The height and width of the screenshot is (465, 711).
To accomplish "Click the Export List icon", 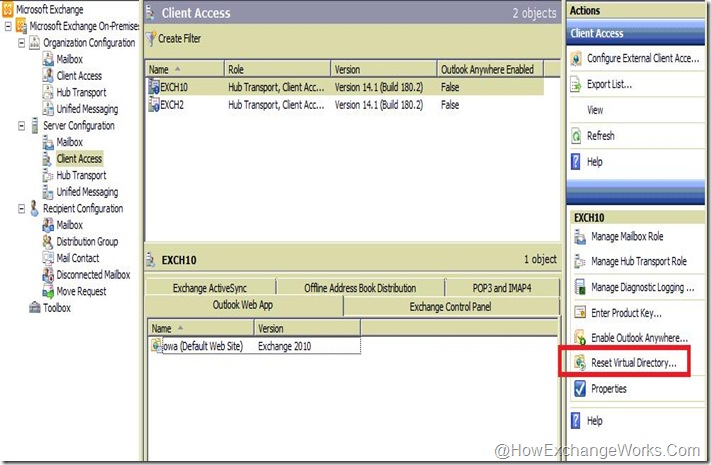I will [576, 84].
